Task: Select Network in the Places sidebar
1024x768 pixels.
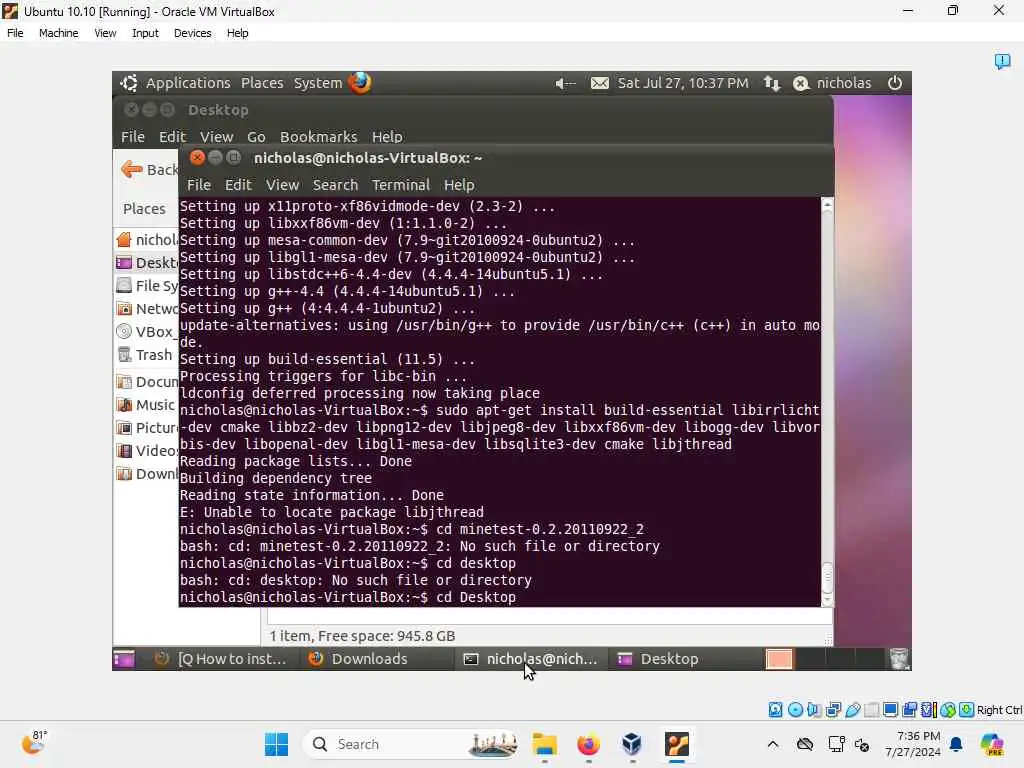Action: coord(147,308)
